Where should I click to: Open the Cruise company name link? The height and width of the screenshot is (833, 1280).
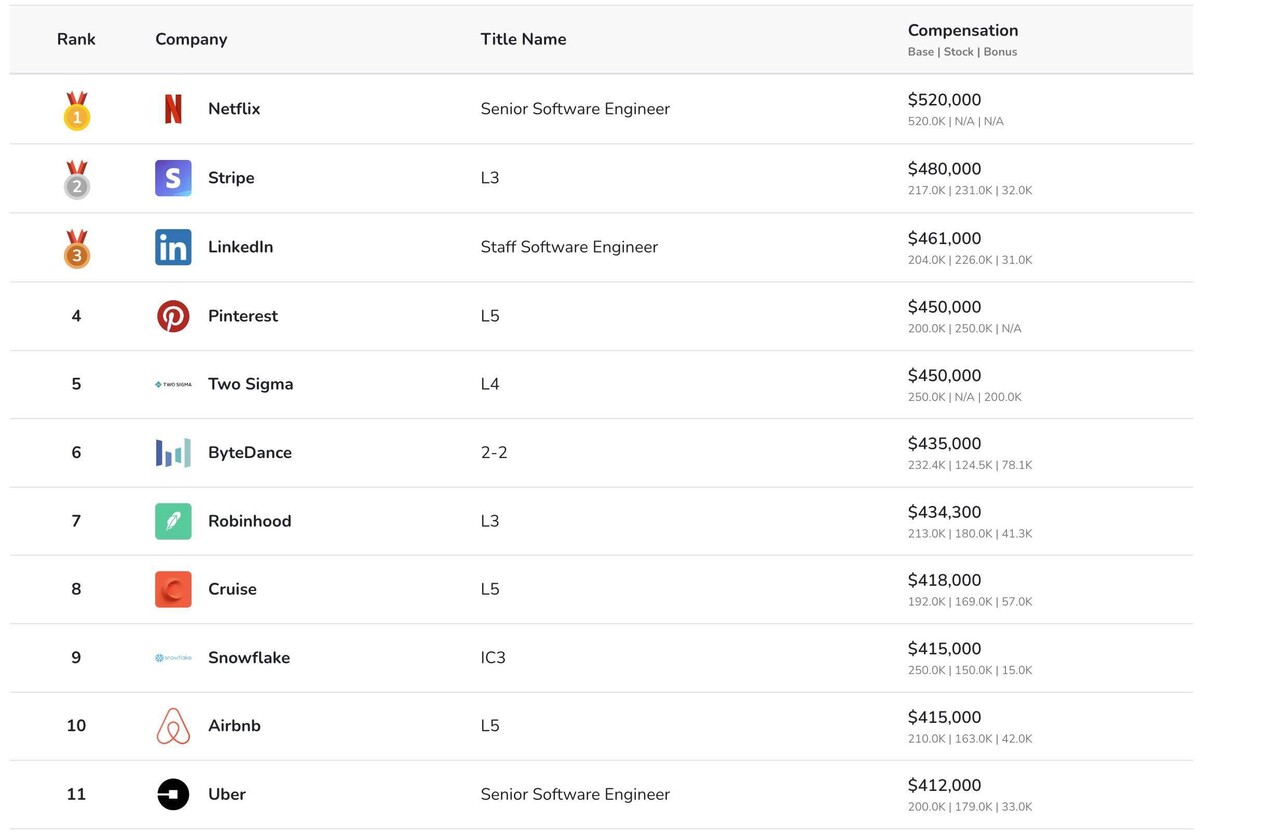point(232,589)
